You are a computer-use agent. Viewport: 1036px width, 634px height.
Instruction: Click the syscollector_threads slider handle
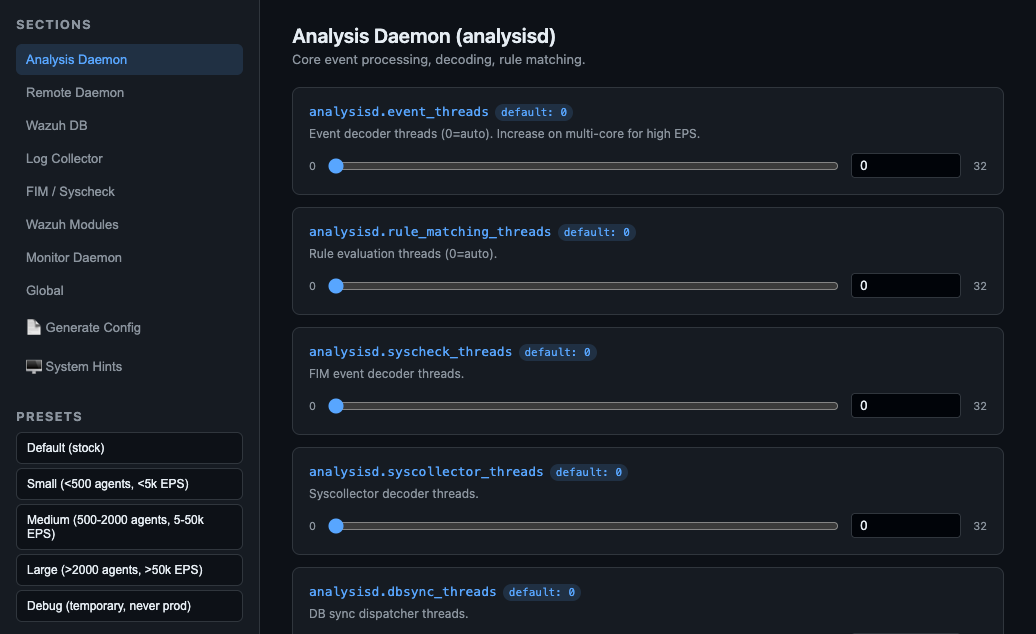336,526
